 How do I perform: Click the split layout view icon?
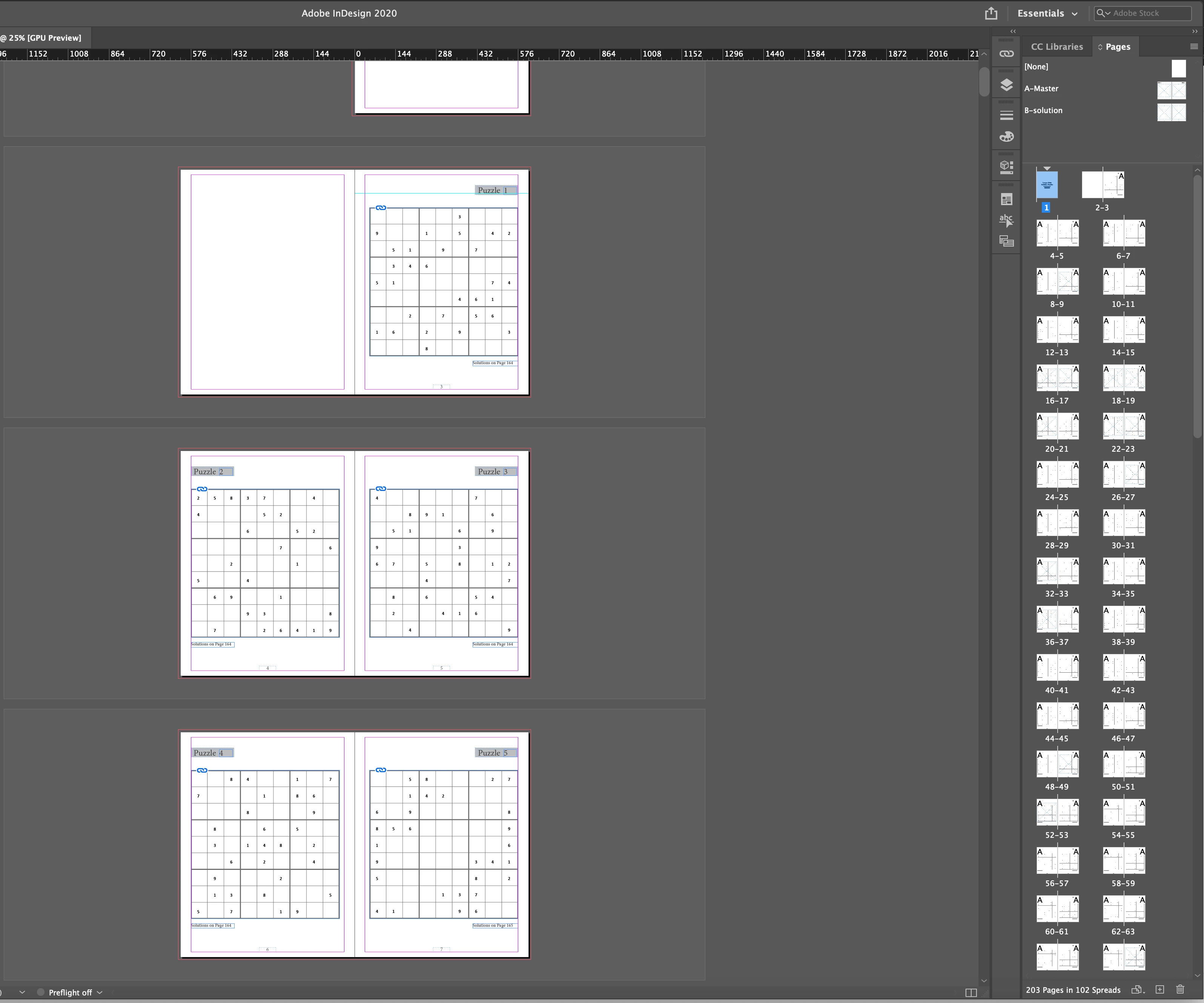[x=971, y=993]
